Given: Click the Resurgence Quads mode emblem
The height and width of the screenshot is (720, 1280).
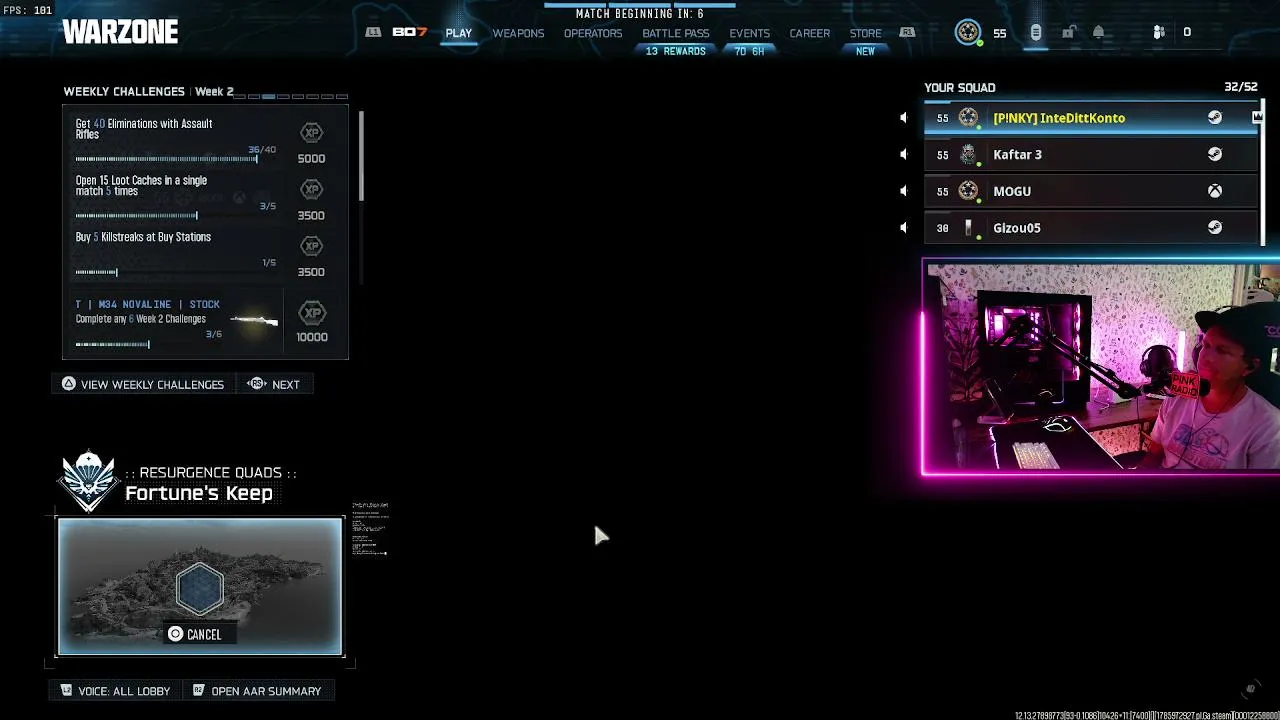Looking at the screenshot, I should [x=89, y=481].
